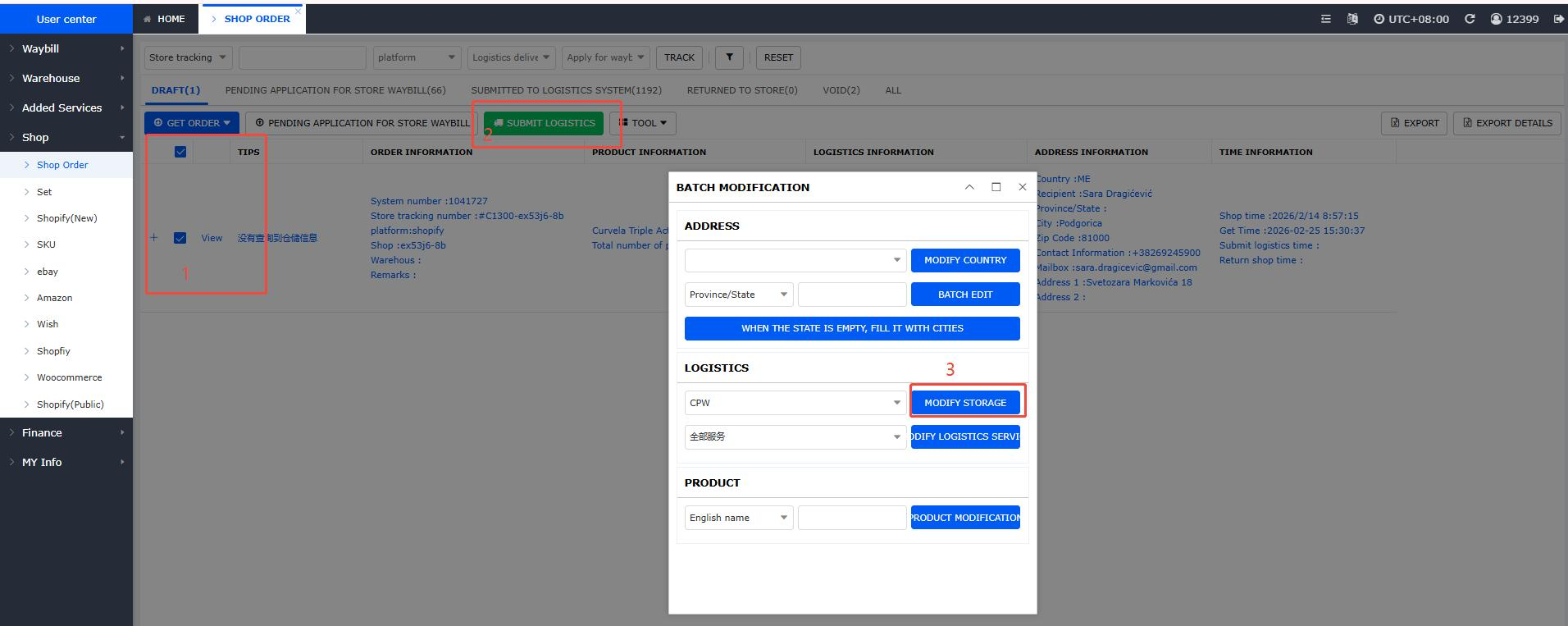Click the language translate icon

[x=1352, y=19]
